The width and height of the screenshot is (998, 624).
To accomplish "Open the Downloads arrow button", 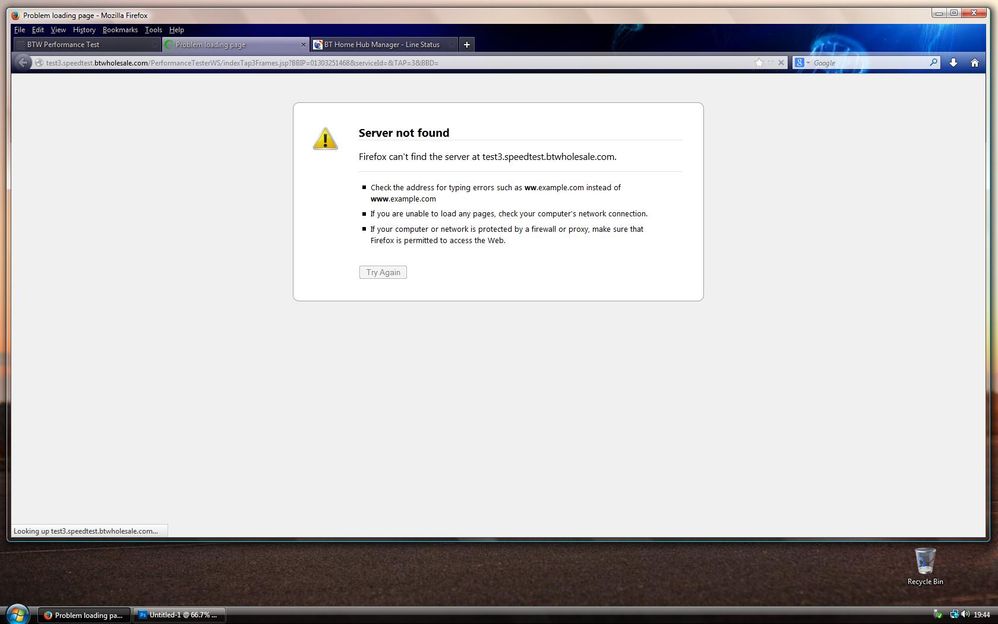I will 953,62.
